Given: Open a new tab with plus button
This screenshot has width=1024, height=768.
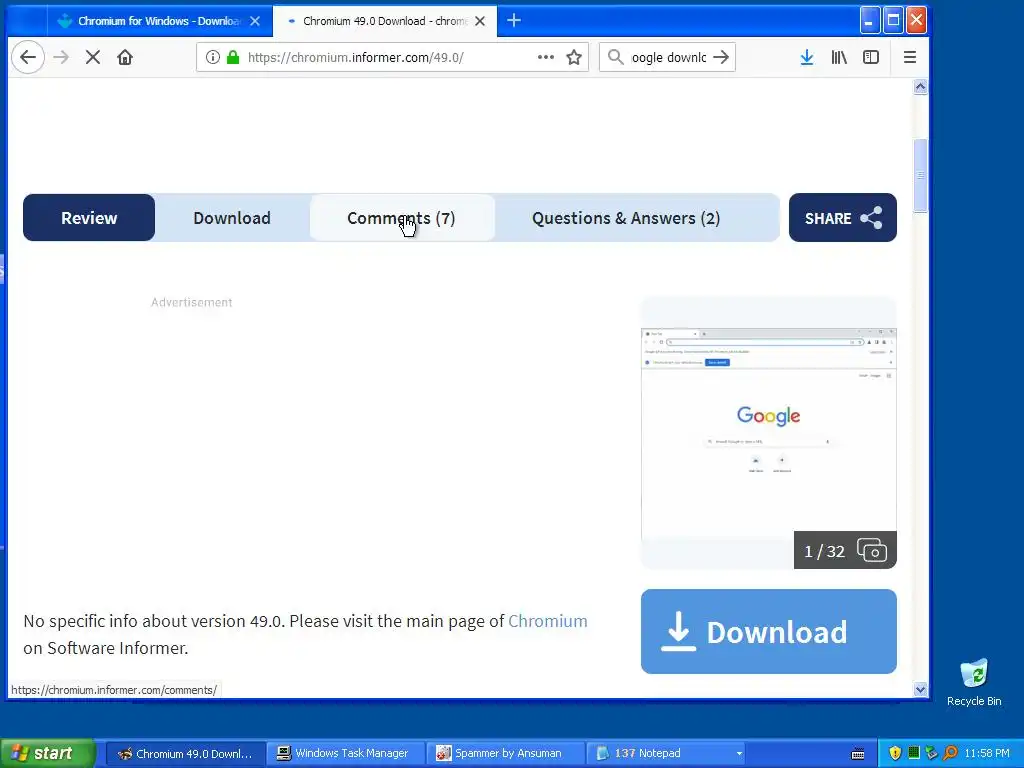Looking at the screenshot, I should tap(514, 21).
